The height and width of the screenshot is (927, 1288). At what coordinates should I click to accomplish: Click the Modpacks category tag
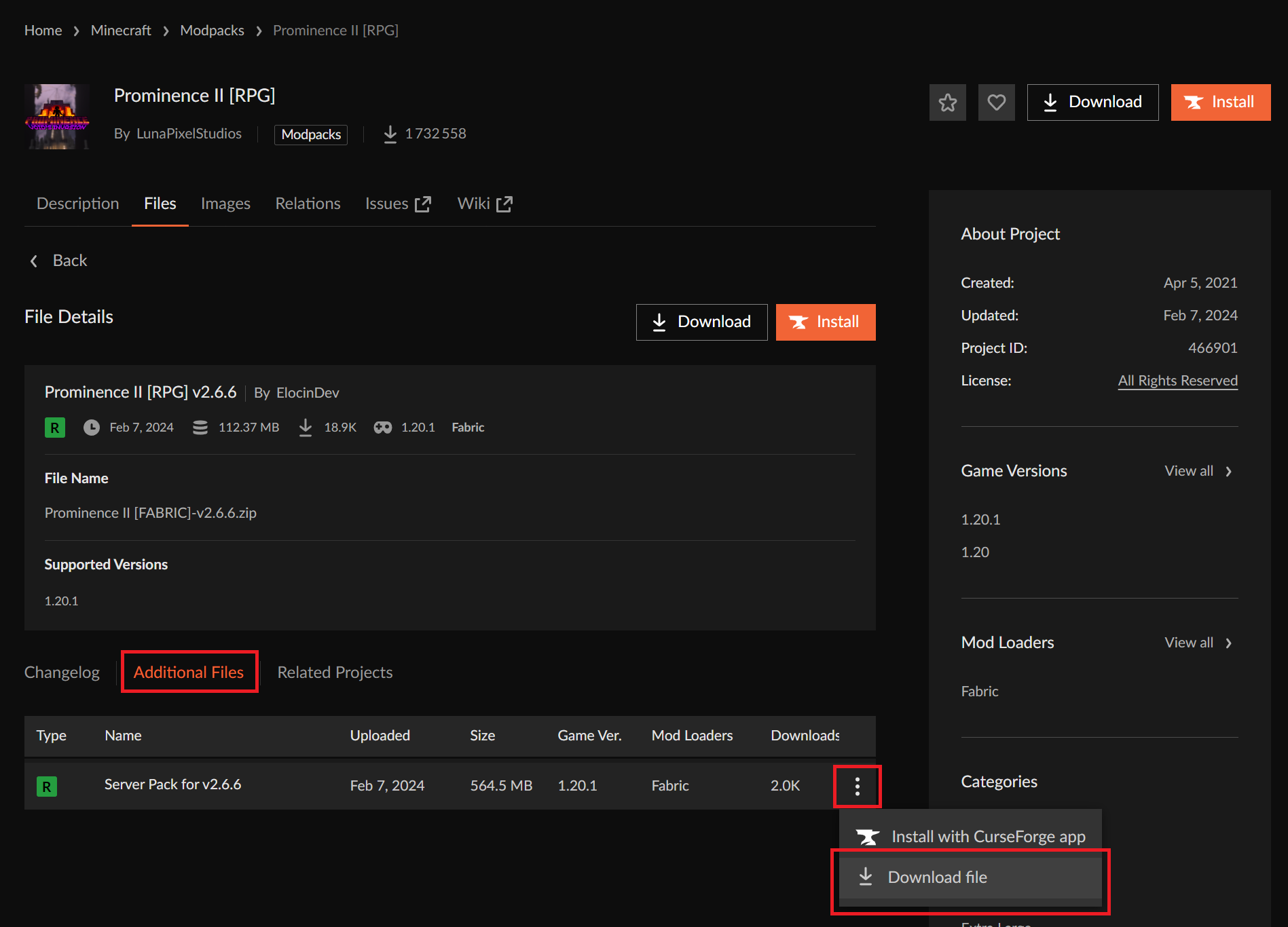click(x=311, y=134)
